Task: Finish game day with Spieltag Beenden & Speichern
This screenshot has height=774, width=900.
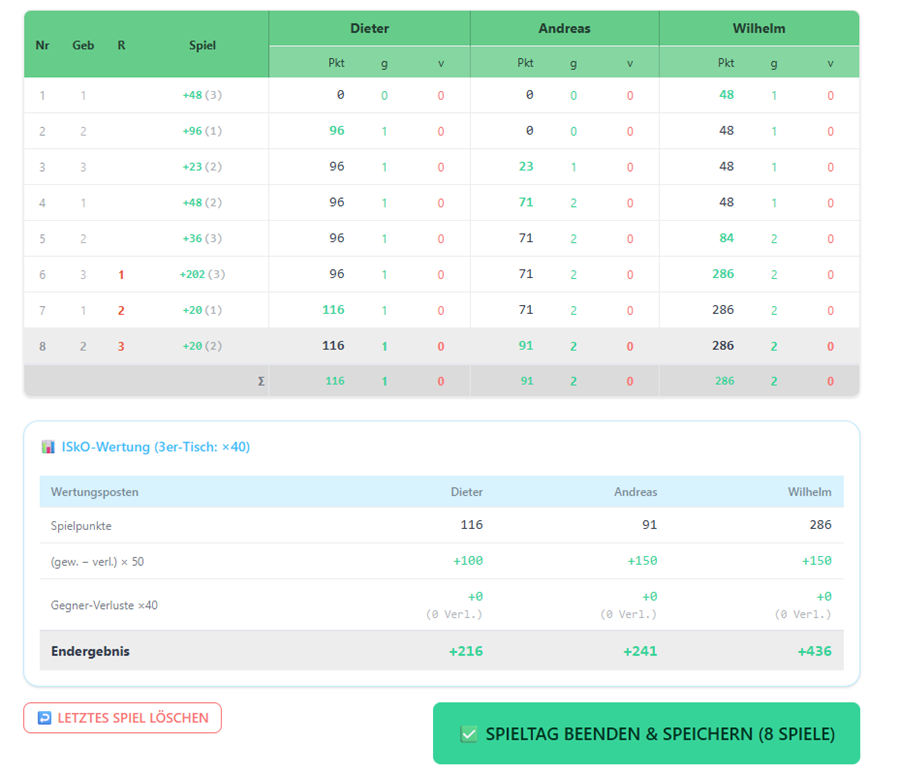Action: tap(646, 733)
